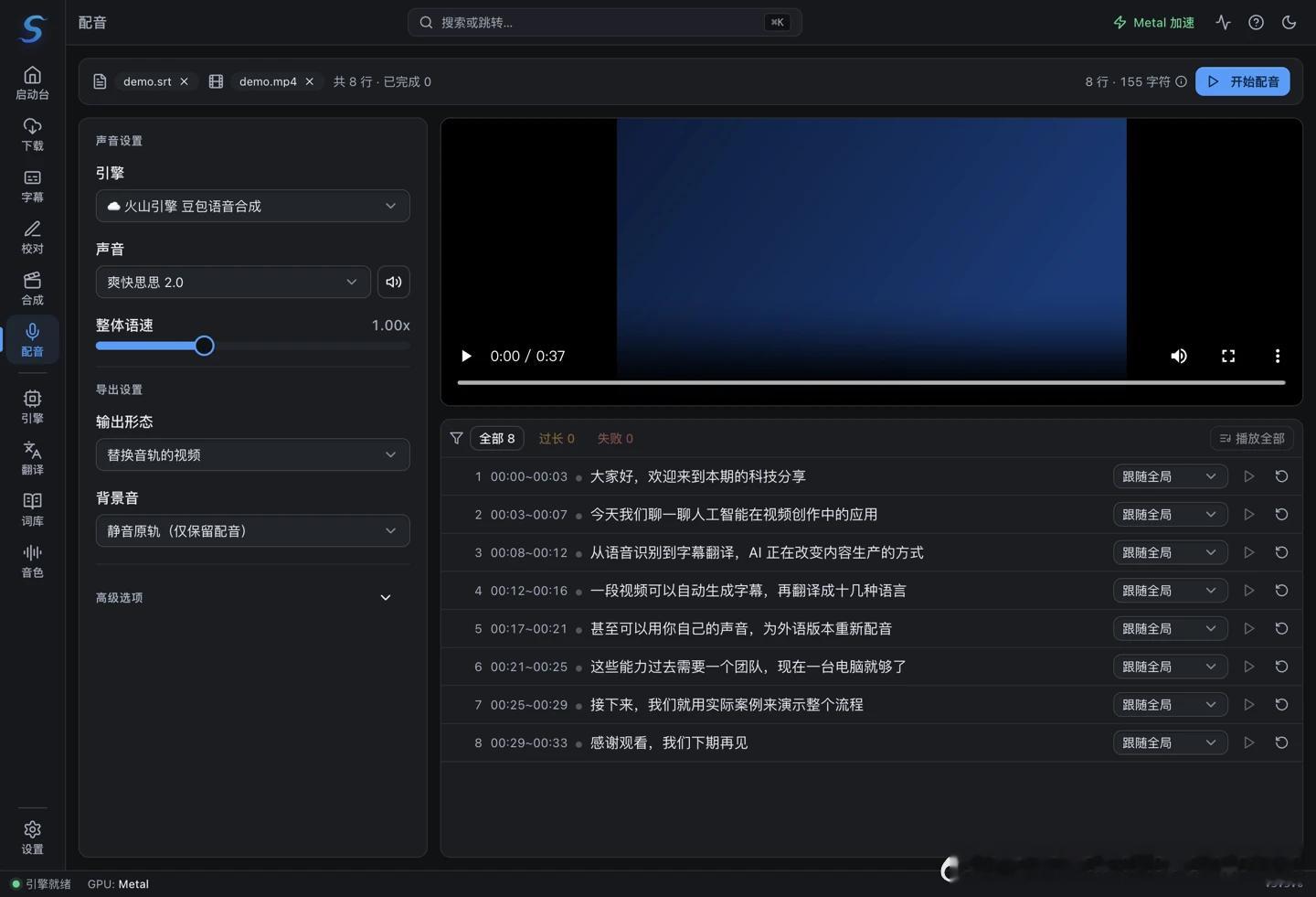Open the 声音 dropdown 爽快思思 2.0

[233, 282]
